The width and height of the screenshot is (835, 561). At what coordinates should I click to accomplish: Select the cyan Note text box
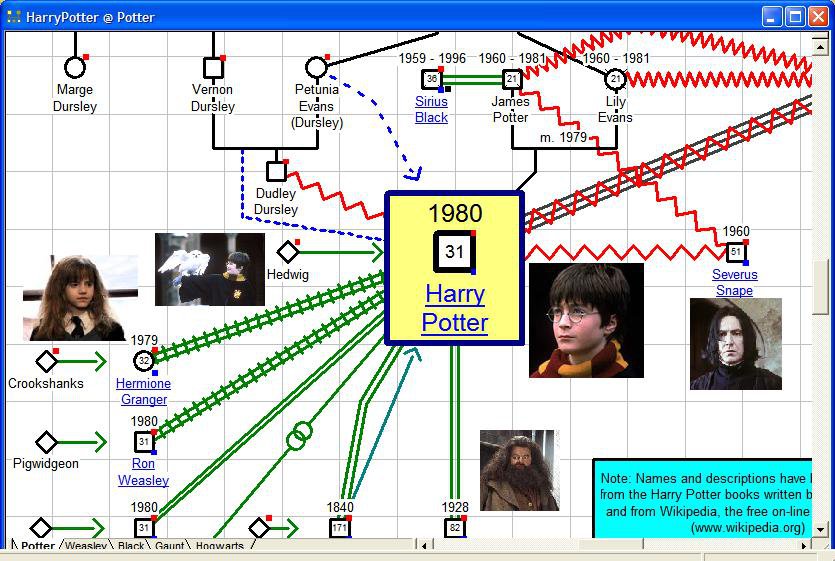click(702, 498)
